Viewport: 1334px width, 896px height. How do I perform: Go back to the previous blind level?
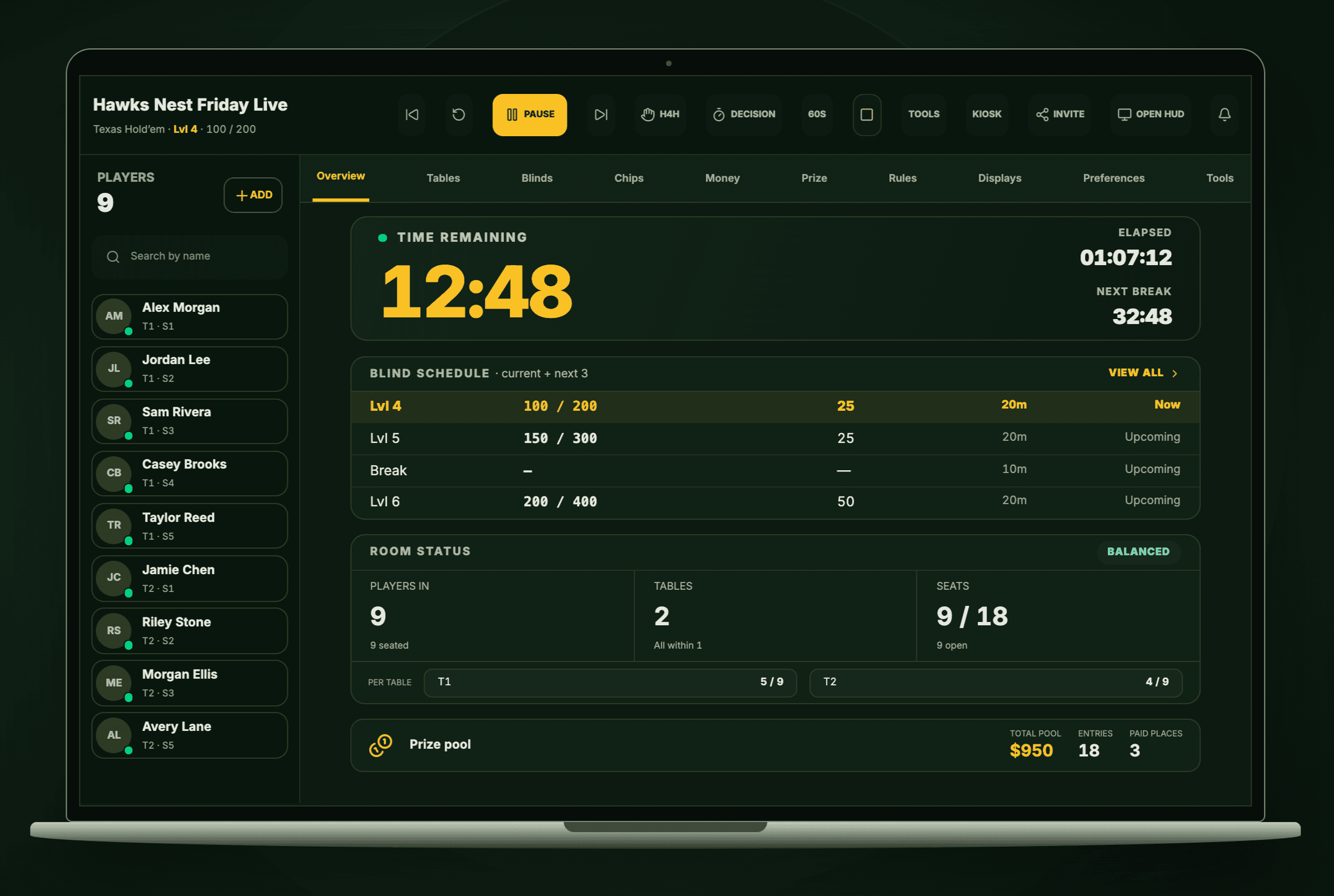(x=411, y=115)
